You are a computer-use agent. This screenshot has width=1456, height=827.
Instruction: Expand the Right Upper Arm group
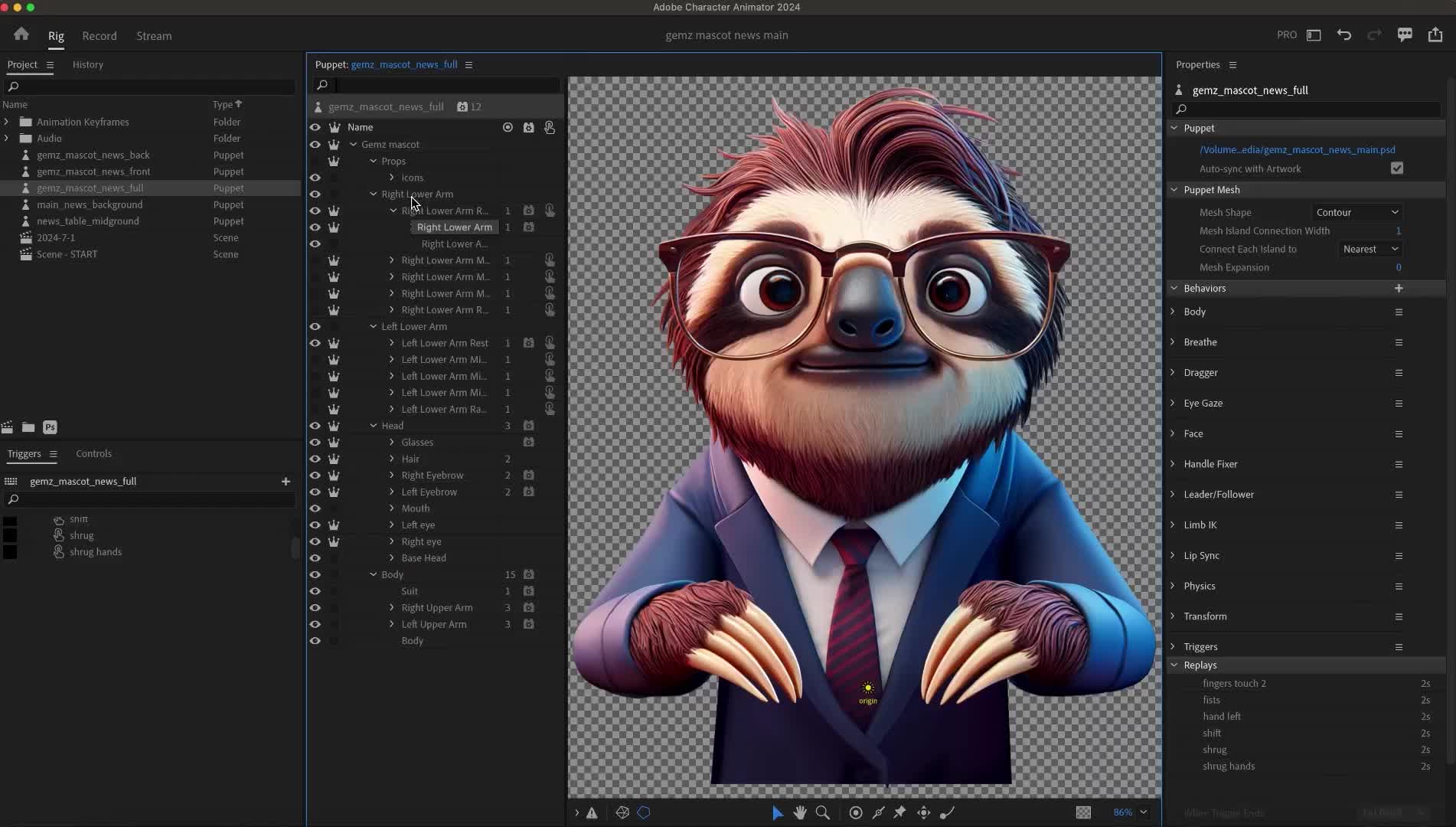coord(392,608)
